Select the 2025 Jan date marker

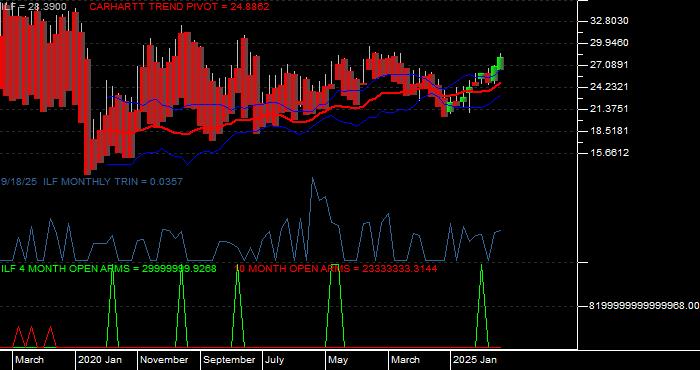(x=475, y=360)
